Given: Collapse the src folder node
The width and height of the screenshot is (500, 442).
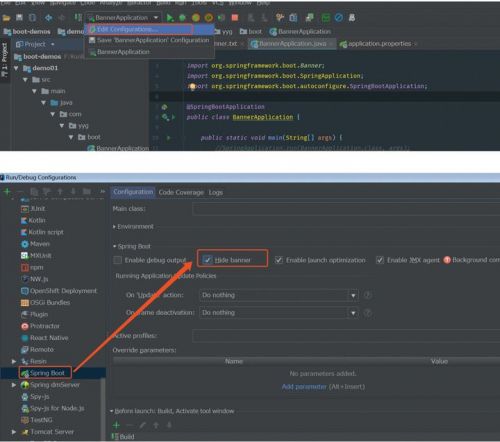Looking at the screenshot, I should [x=25, y=80].
